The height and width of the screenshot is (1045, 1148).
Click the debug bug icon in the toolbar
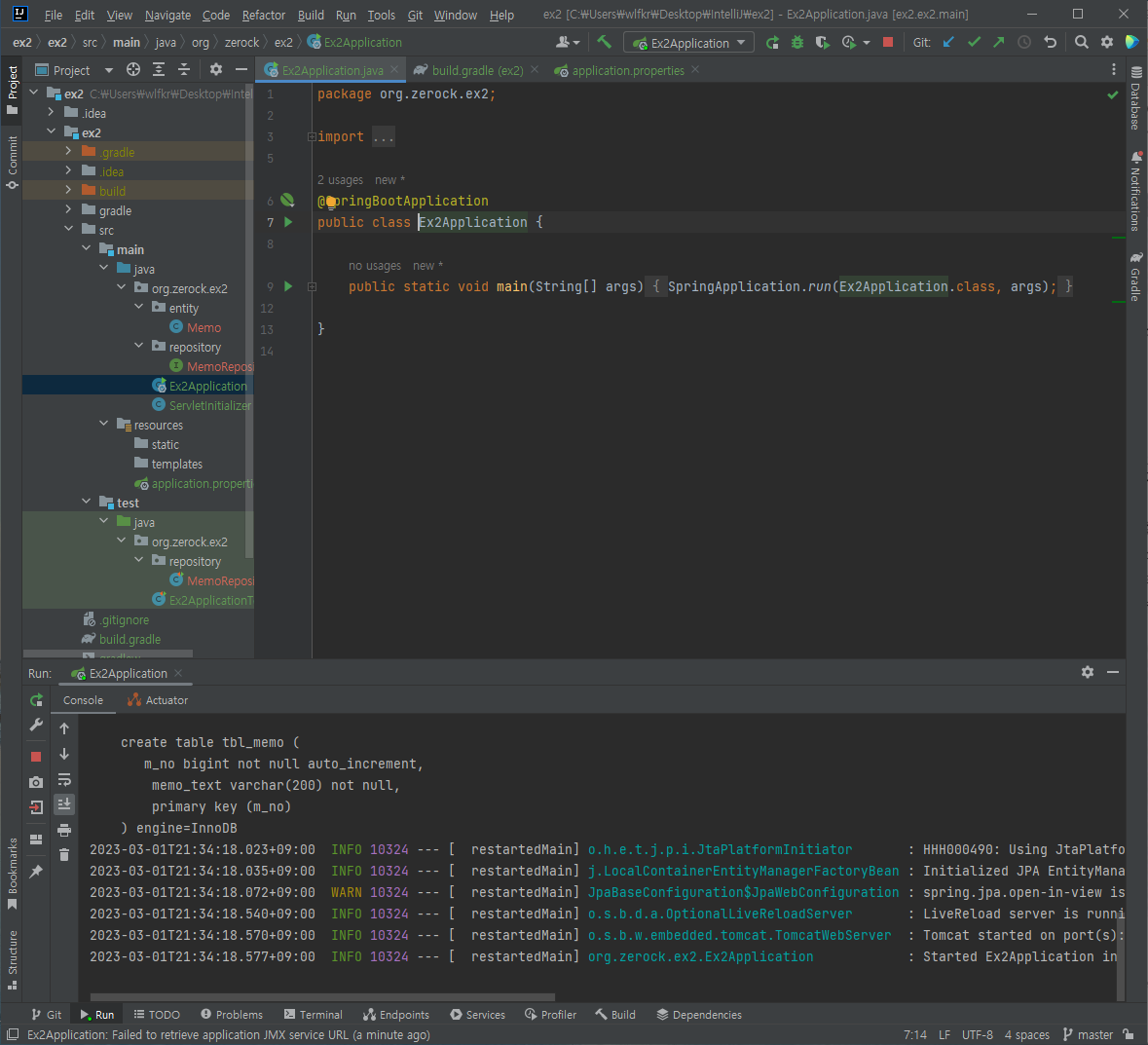[x=797, y=43]
